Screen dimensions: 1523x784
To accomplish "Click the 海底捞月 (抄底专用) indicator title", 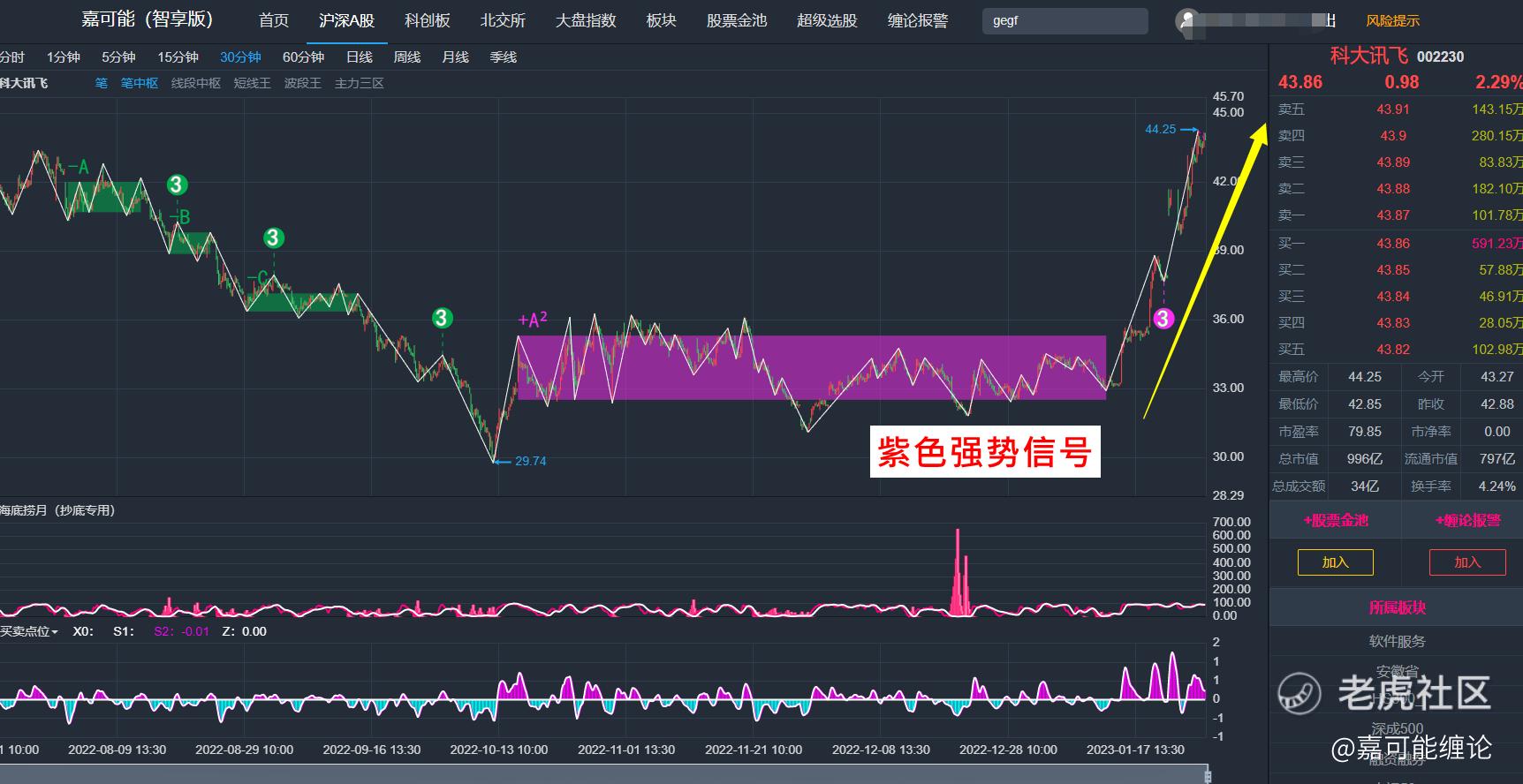I will (x=58, y=510).
